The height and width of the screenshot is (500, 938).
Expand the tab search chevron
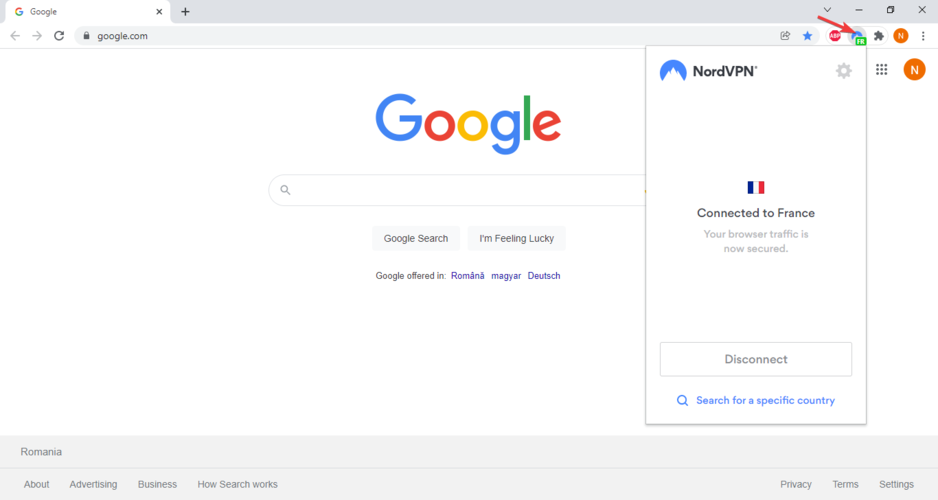pyautogui.click(x=827, y=10)
